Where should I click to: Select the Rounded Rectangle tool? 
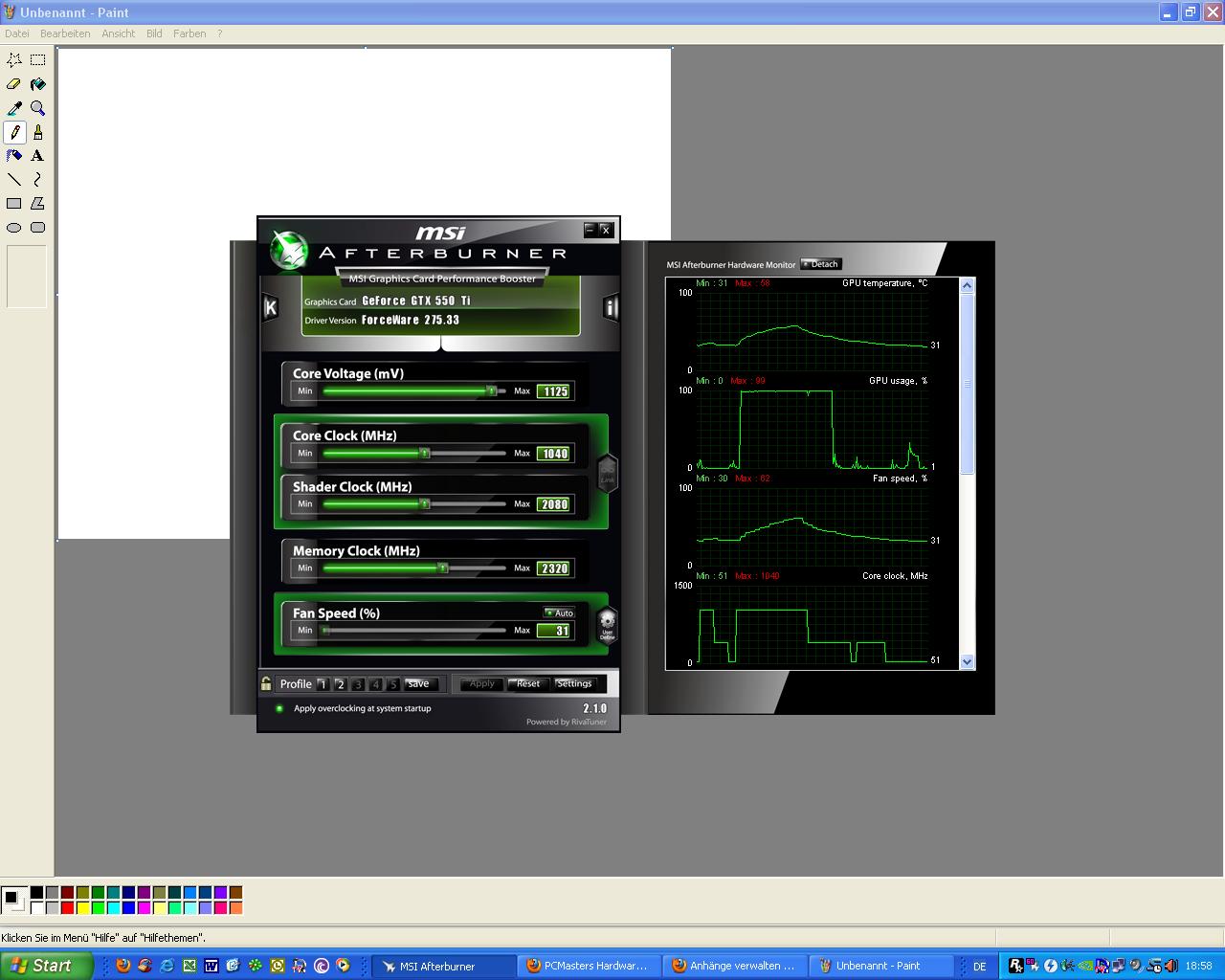[38, 228]
